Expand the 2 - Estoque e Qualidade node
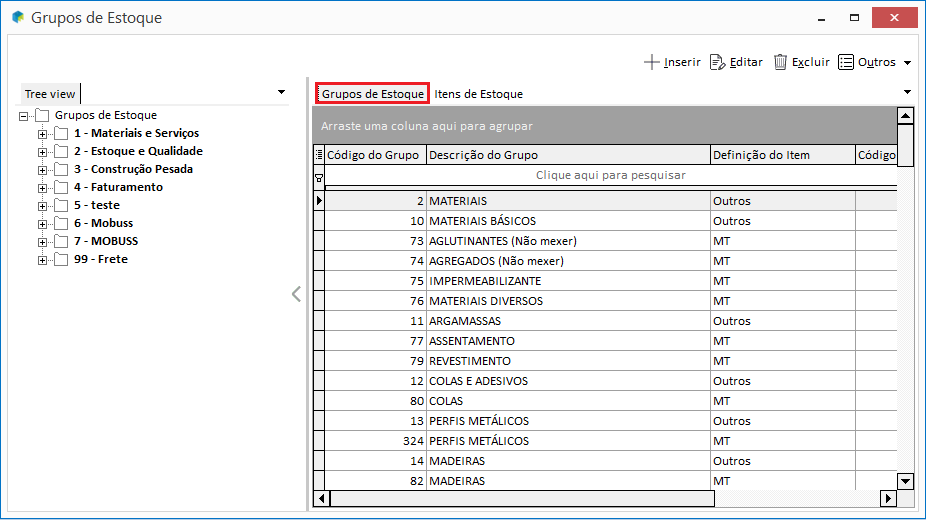The width and height of the screenshot is (926, 520). [x=42, y=152]
